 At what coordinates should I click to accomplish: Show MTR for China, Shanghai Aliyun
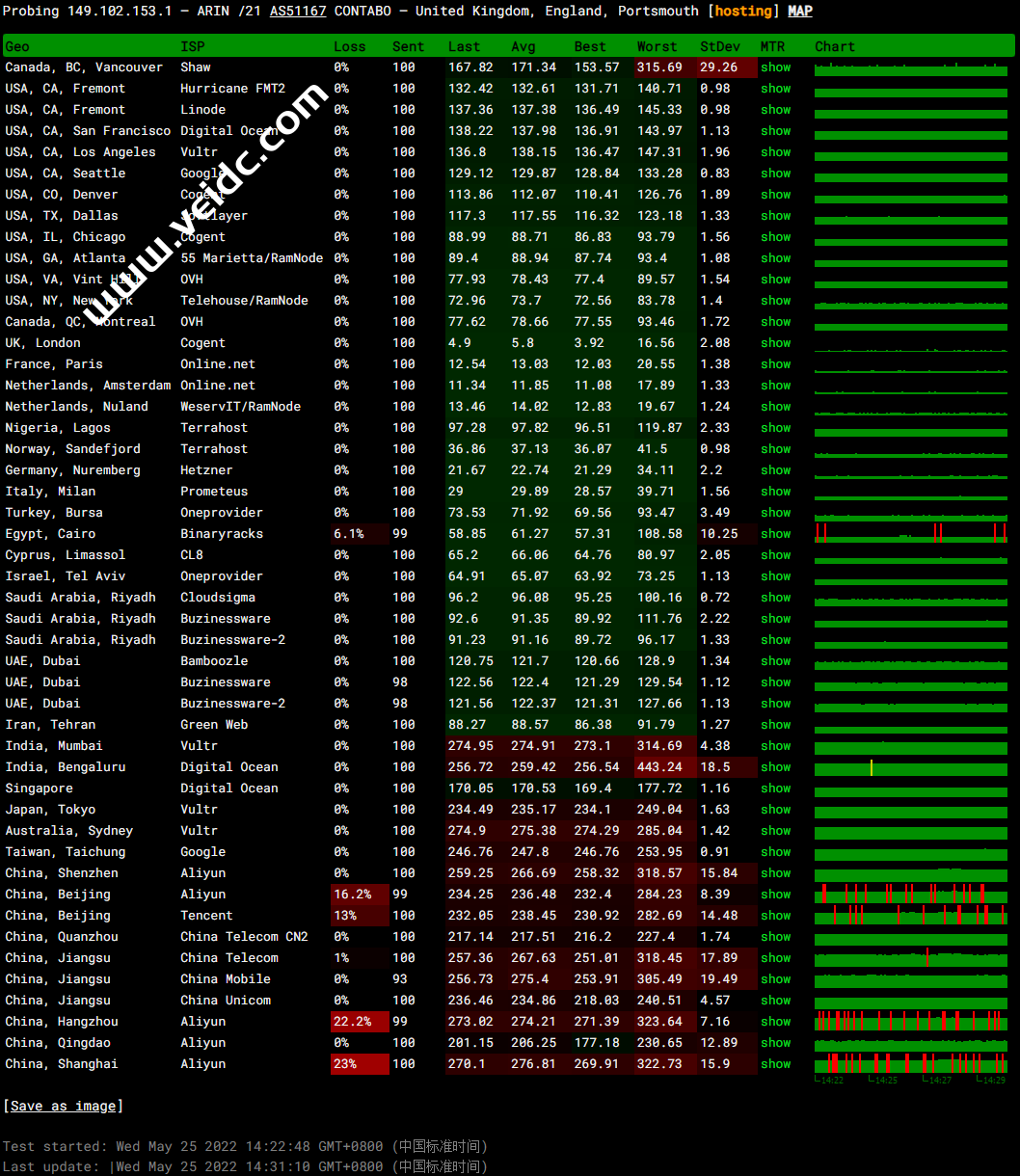coord(775,1064)
